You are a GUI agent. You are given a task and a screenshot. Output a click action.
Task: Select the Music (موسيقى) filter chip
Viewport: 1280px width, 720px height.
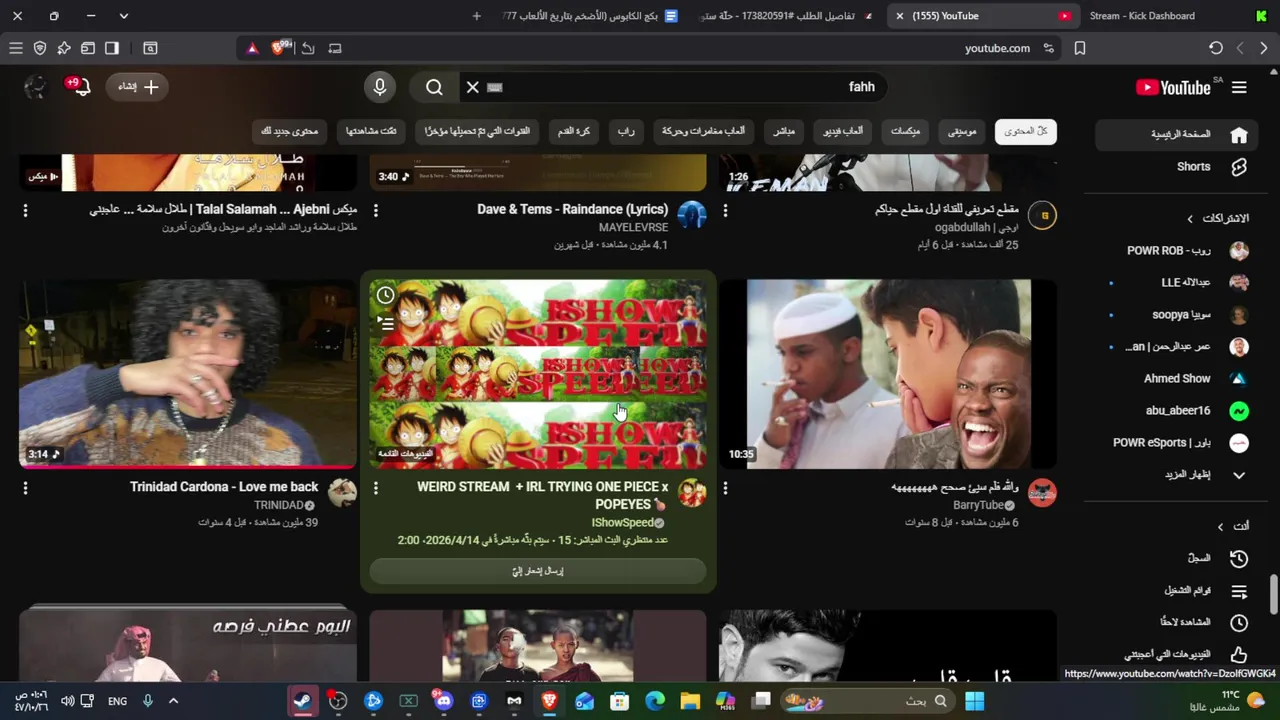pos(961,131)
